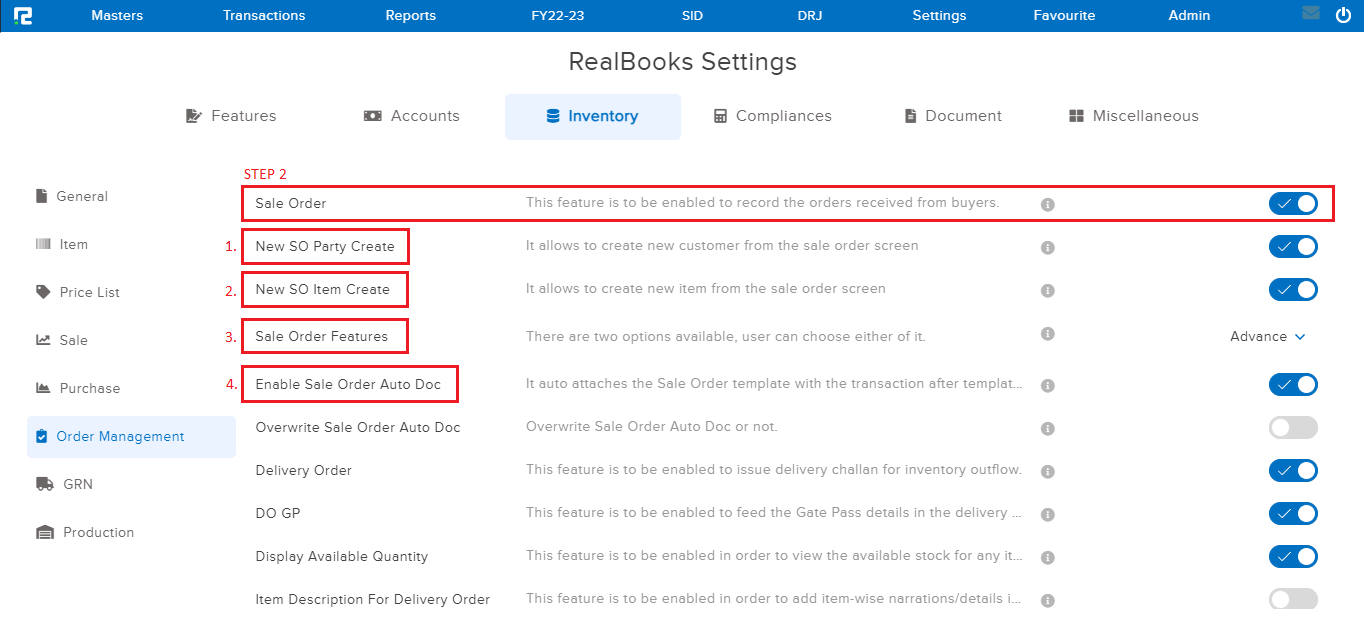Screen dimensions: 1364x625
Task: Click info icon for New SO Item Create
Action: coord(1048,291)
